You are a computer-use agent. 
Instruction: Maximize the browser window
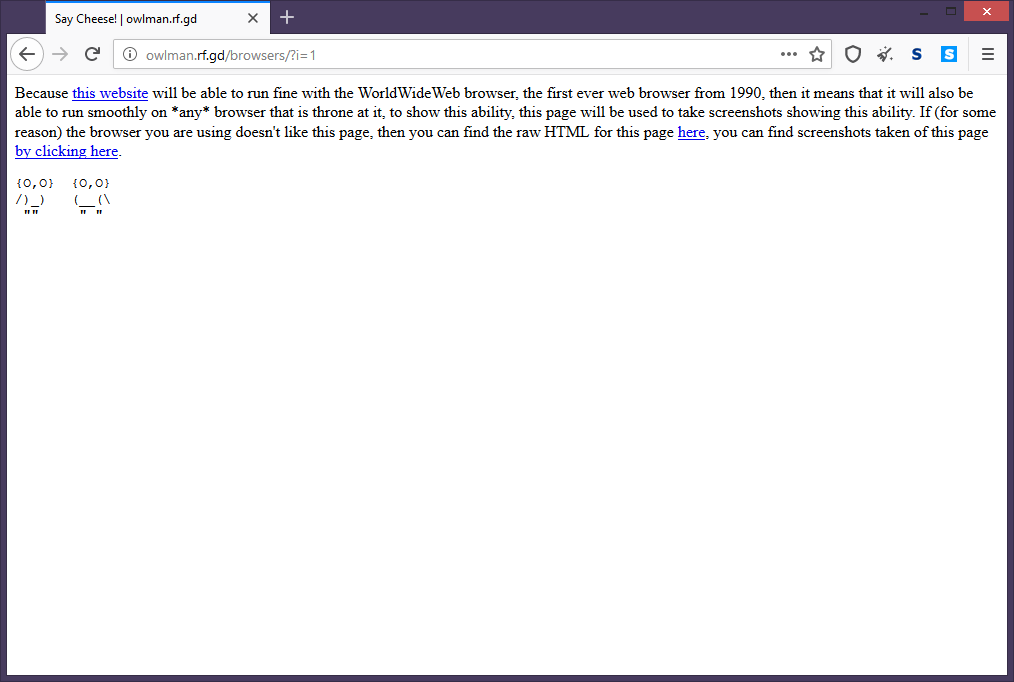(x=951, y=11)
